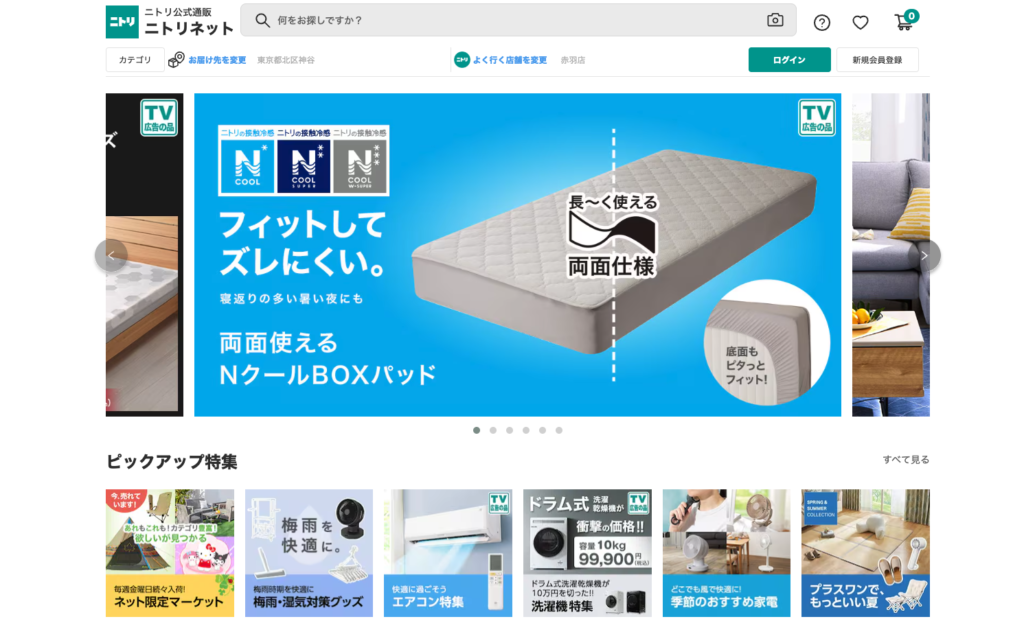Click よく行く店舗を変更 link
Viewport: 1024px width, 641px height.
coord(509,60)
